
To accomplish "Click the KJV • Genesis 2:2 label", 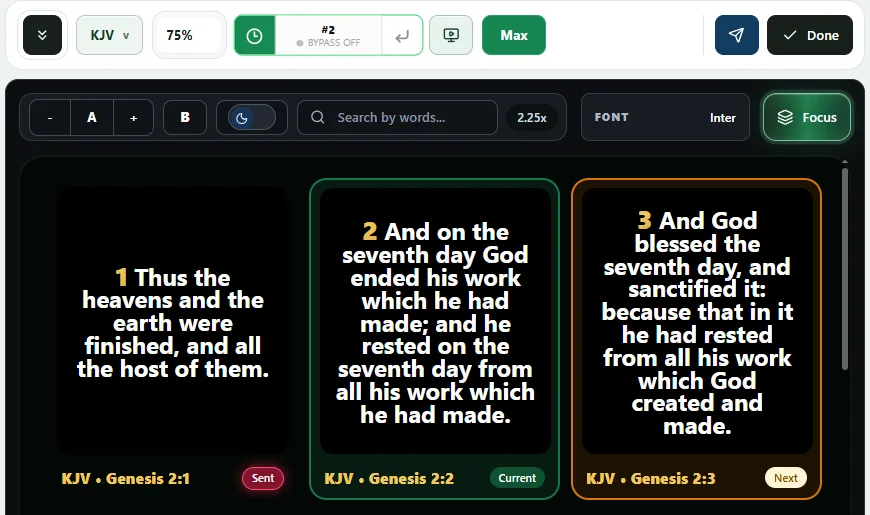I will 389,478.
